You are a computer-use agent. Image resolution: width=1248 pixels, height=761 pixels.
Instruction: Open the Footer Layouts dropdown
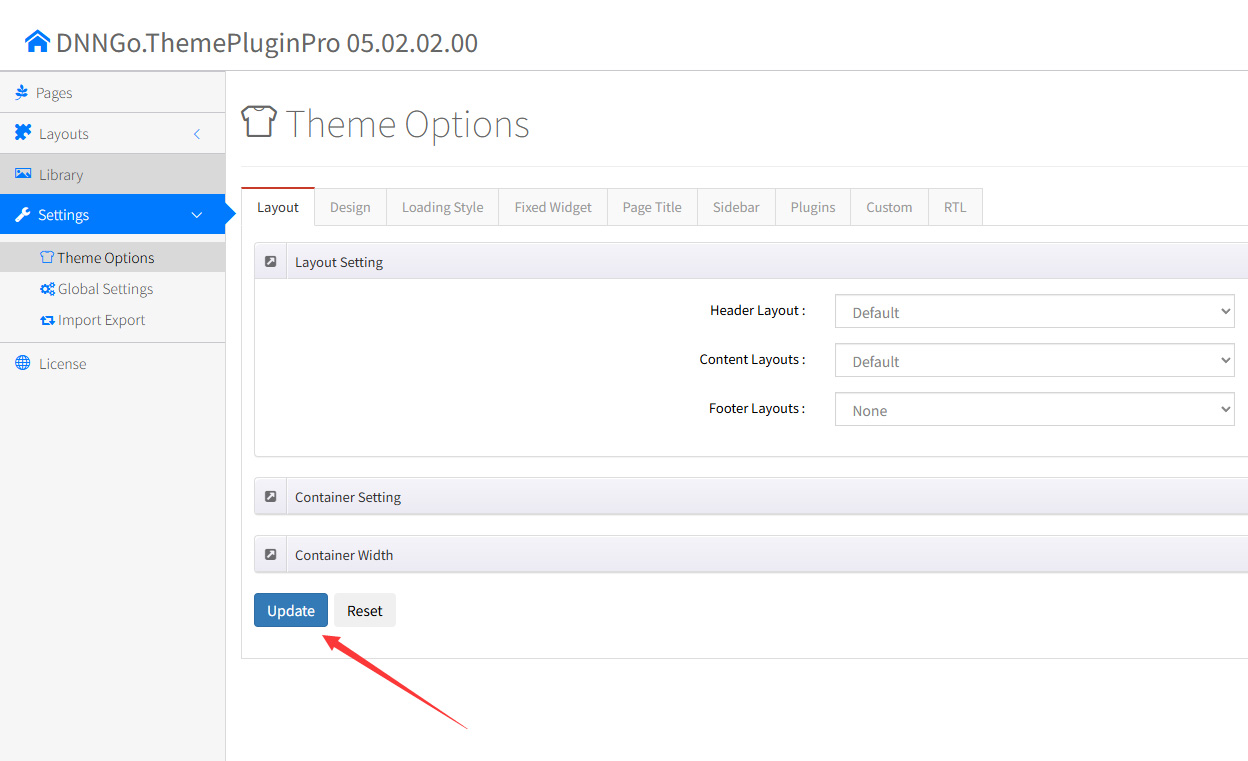[1035, 410]
